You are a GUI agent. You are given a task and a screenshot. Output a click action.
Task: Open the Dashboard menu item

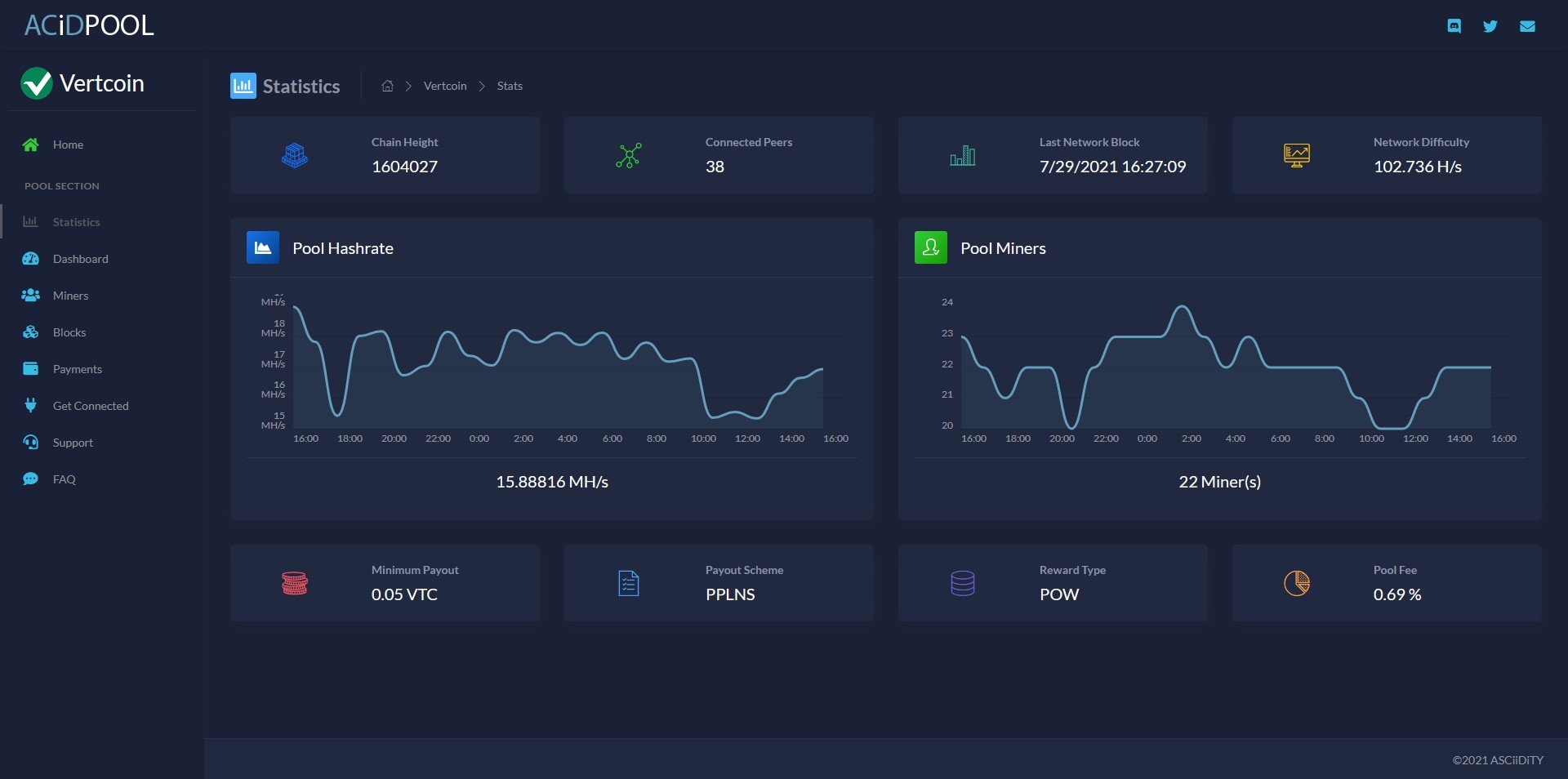[81, 259]
